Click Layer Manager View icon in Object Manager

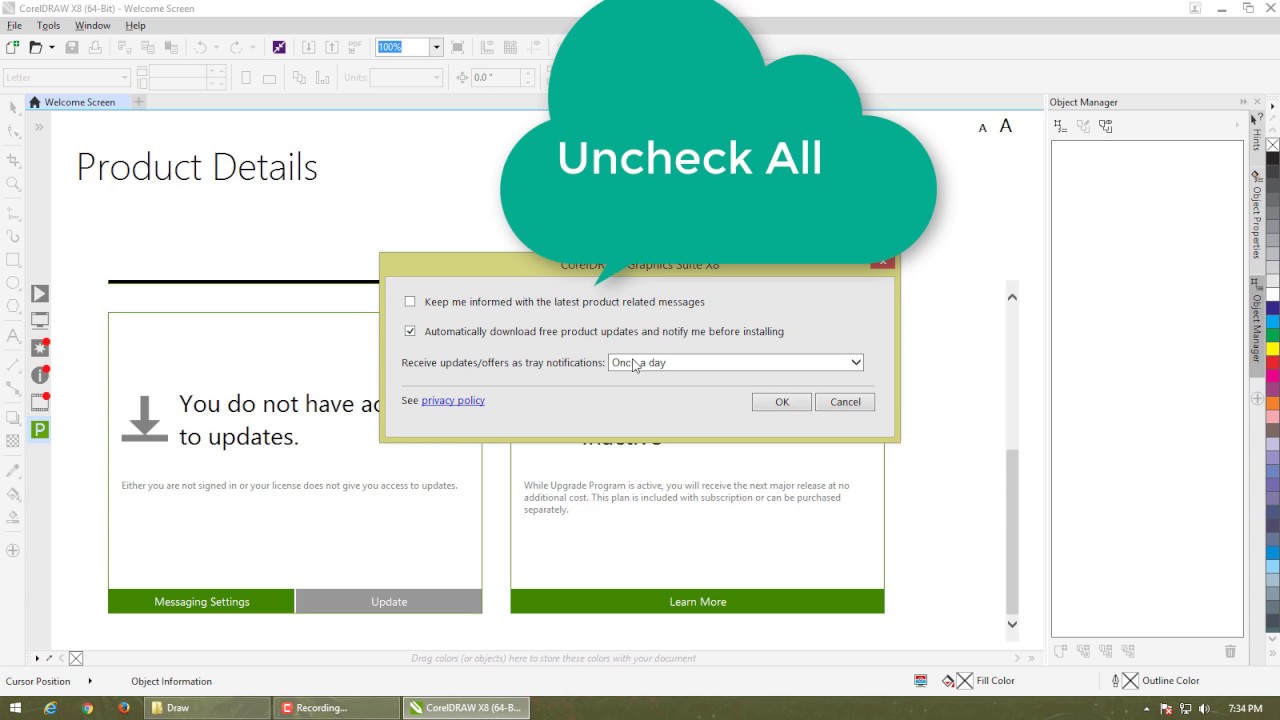[1106, 126]
